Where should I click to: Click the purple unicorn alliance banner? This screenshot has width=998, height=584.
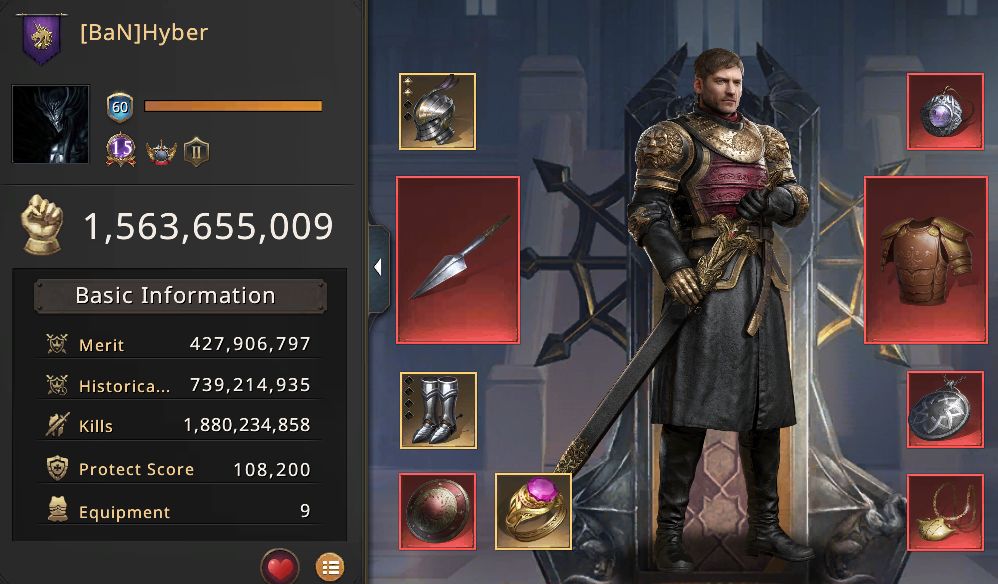point(42,38)
